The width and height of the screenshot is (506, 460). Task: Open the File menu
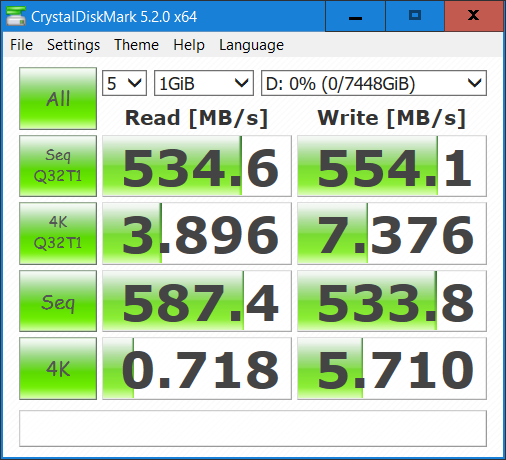(x=21, y=45)
